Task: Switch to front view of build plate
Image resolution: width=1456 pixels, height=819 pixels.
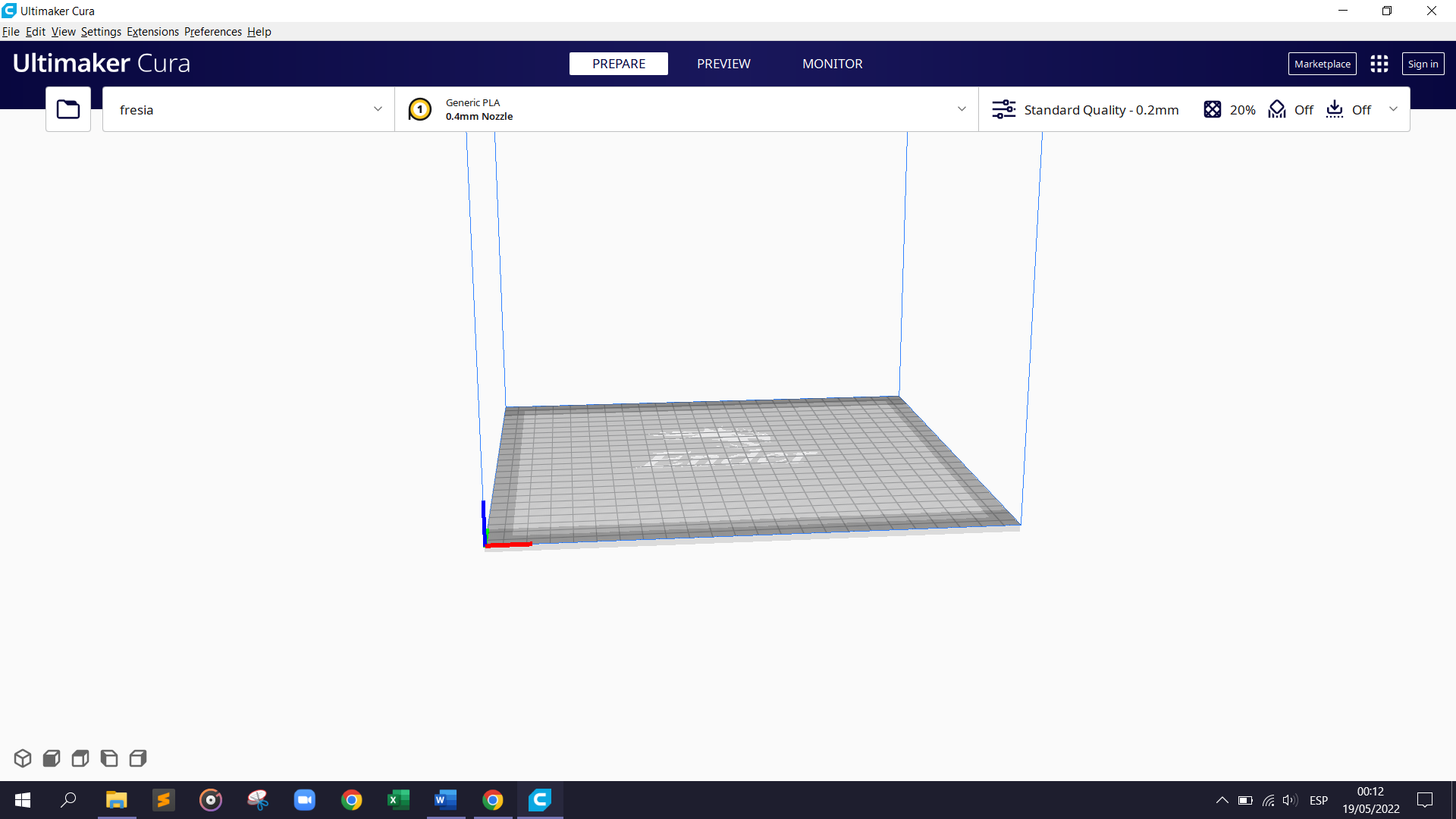Action: [50, 758]
